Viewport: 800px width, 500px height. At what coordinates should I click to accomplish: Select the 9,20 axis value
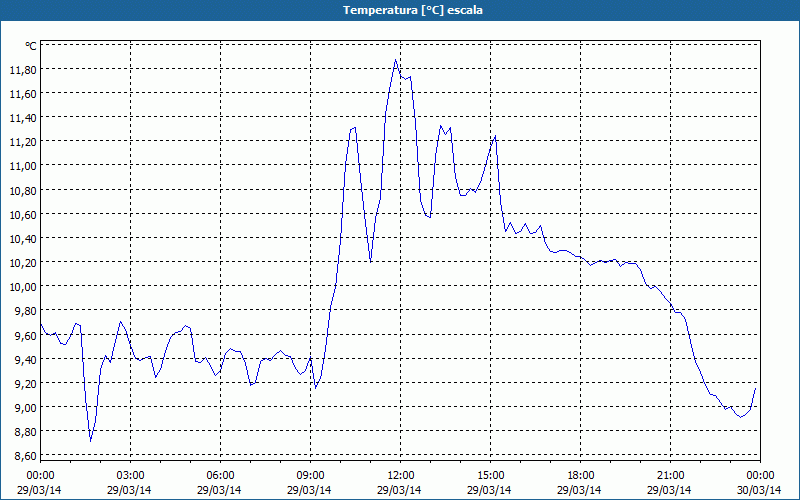pos(26,383)
